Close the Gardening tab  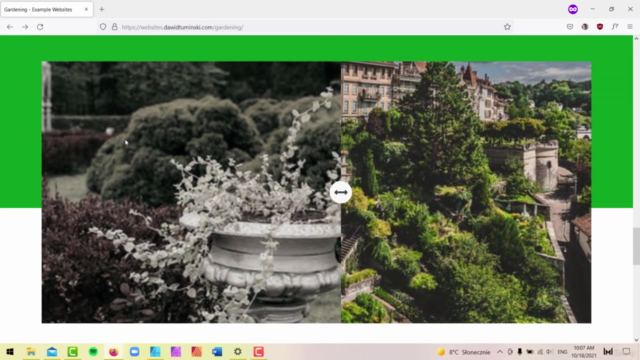tap(86, 9)
